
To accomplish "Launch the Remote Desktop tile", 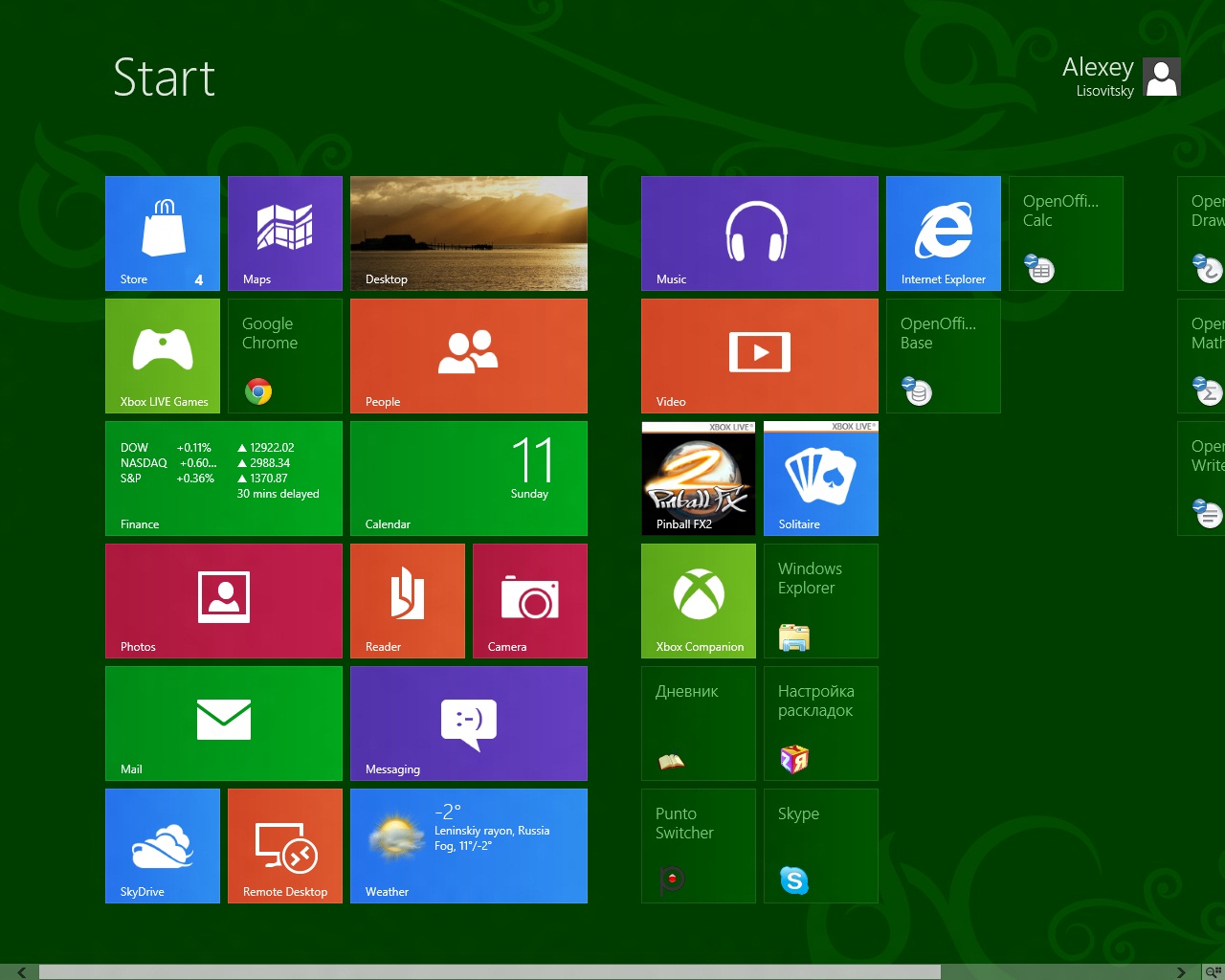I will click(x=285, y=846).
